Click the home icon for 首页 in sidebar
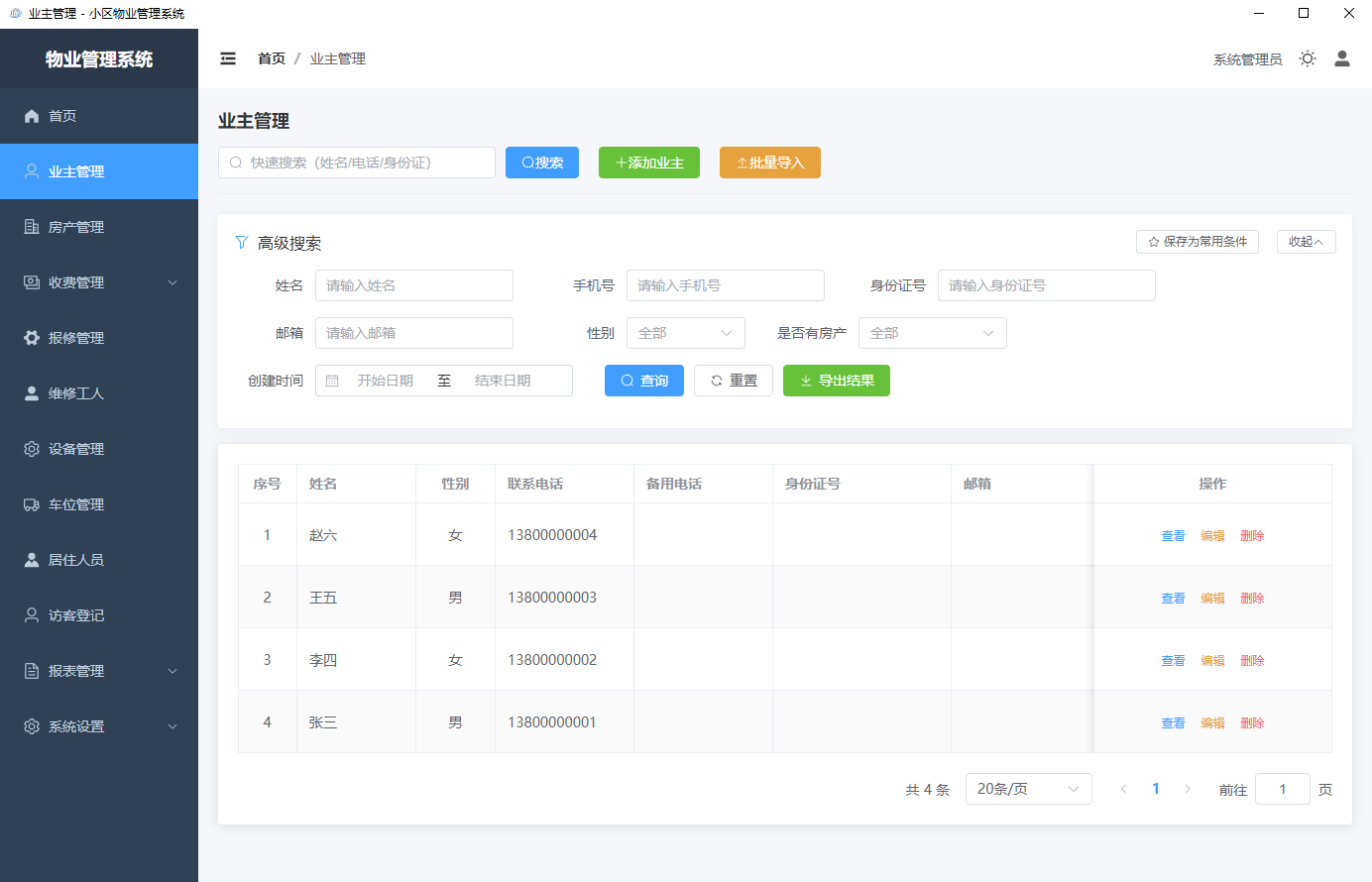This screenshot has height=882, width=1372. pyautogui.click(x=32, y=116)
